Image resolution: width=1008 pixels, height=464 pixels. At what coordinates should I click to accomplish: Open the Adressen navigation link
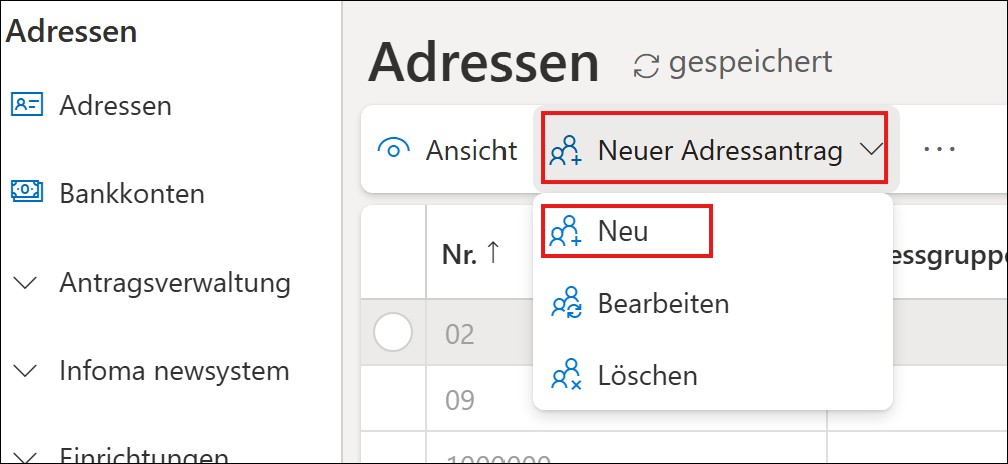(115, 104)
